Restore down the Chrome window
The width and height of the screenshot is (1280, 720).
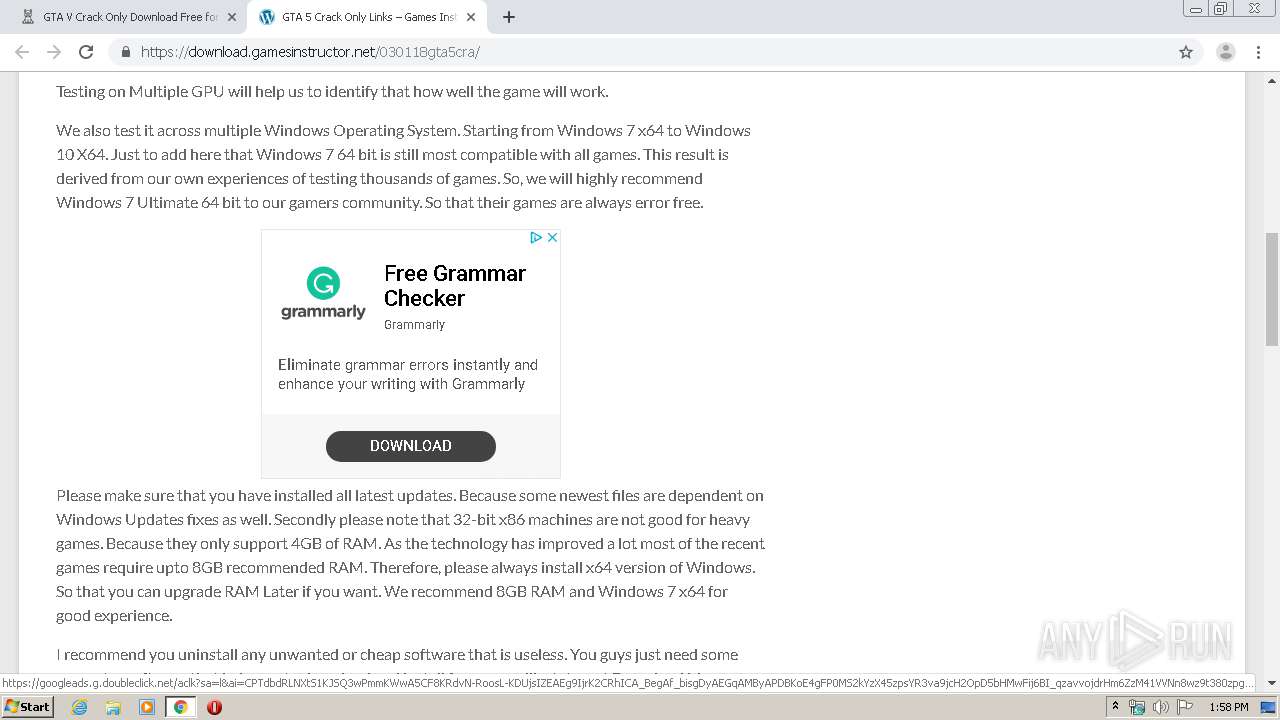pos(1221,9)
